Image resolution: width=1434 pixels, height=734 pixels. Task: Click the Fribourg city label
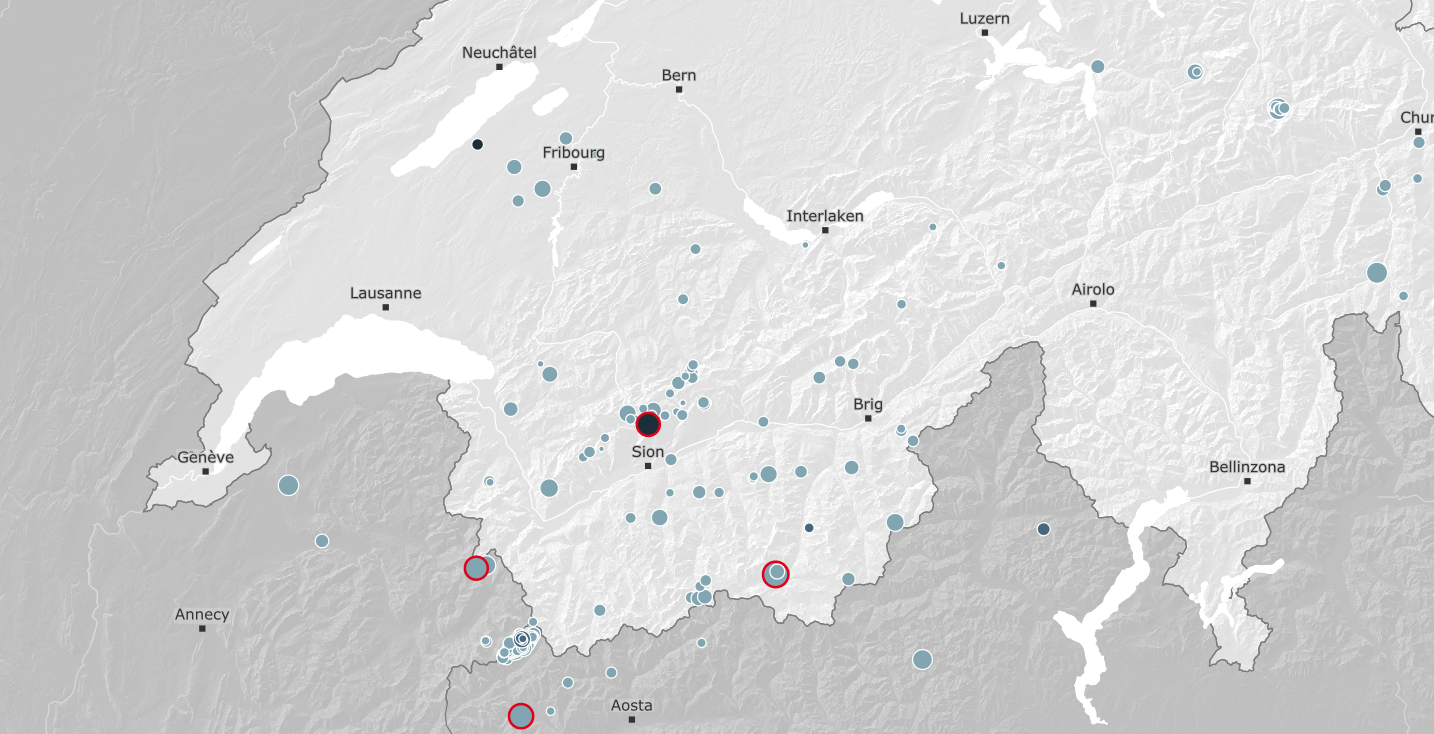[x=574, y=153]
